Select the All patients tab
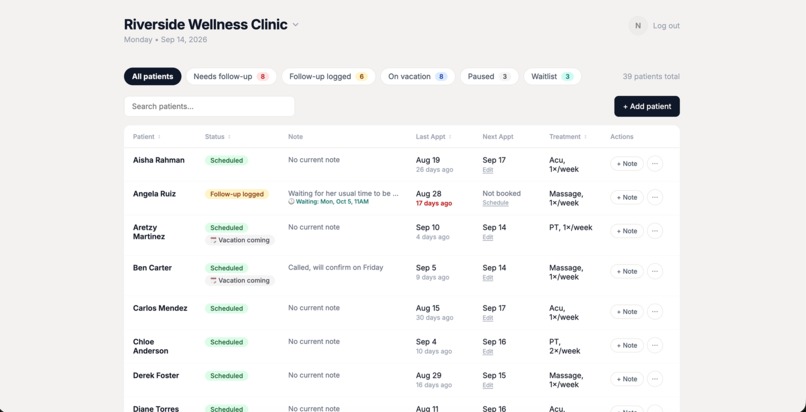 pos(152,77)
